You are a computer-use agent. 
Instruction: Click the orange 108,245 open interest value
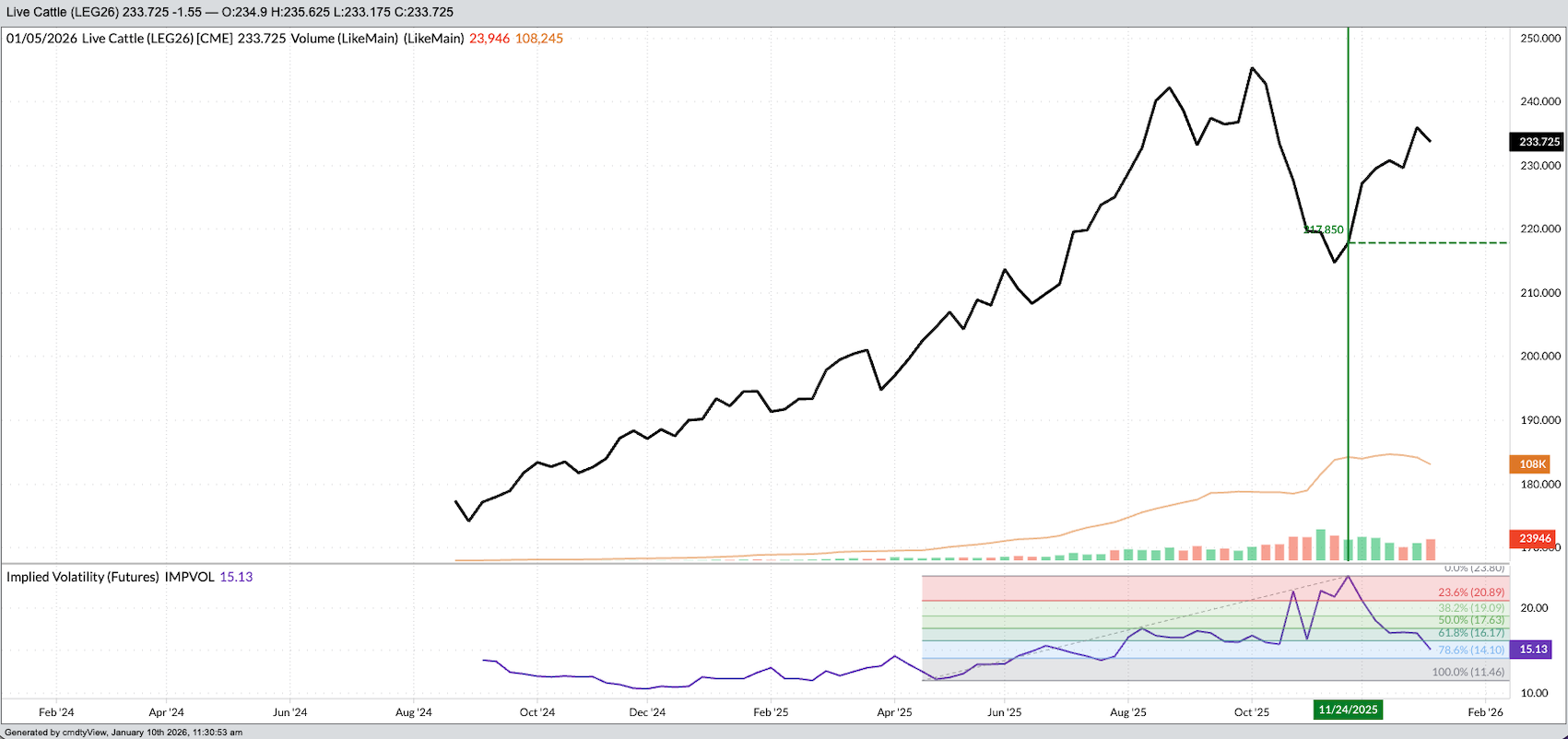point(538,39)
